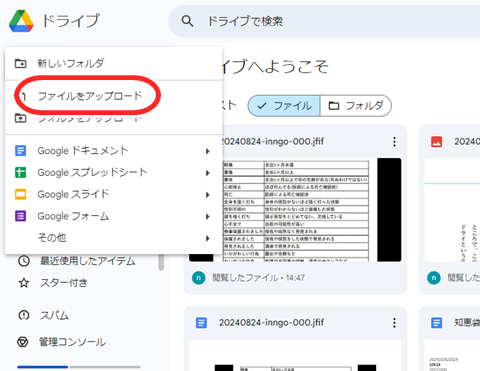Click the blue Docs icon on lower 20240824-inngo-000.jfif card
This screenshot has height=371, width=480.
[x=201, y=323]
